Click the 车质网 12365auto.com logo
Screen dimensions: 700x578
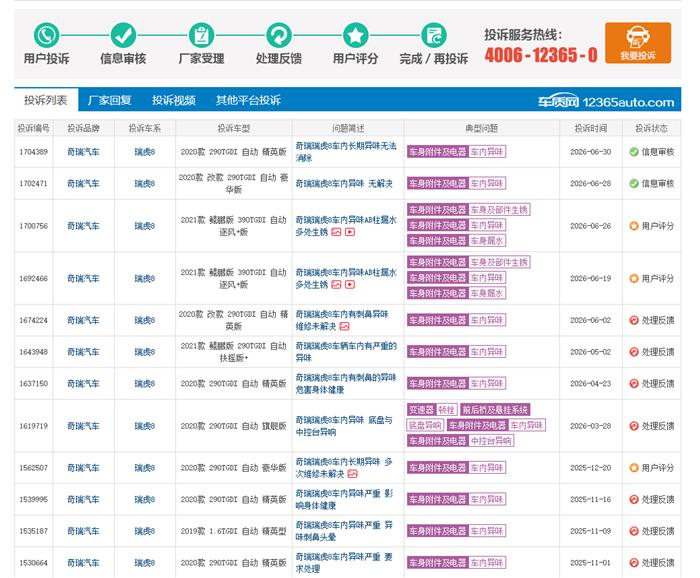pyautogui.click(x=606, y=101)
